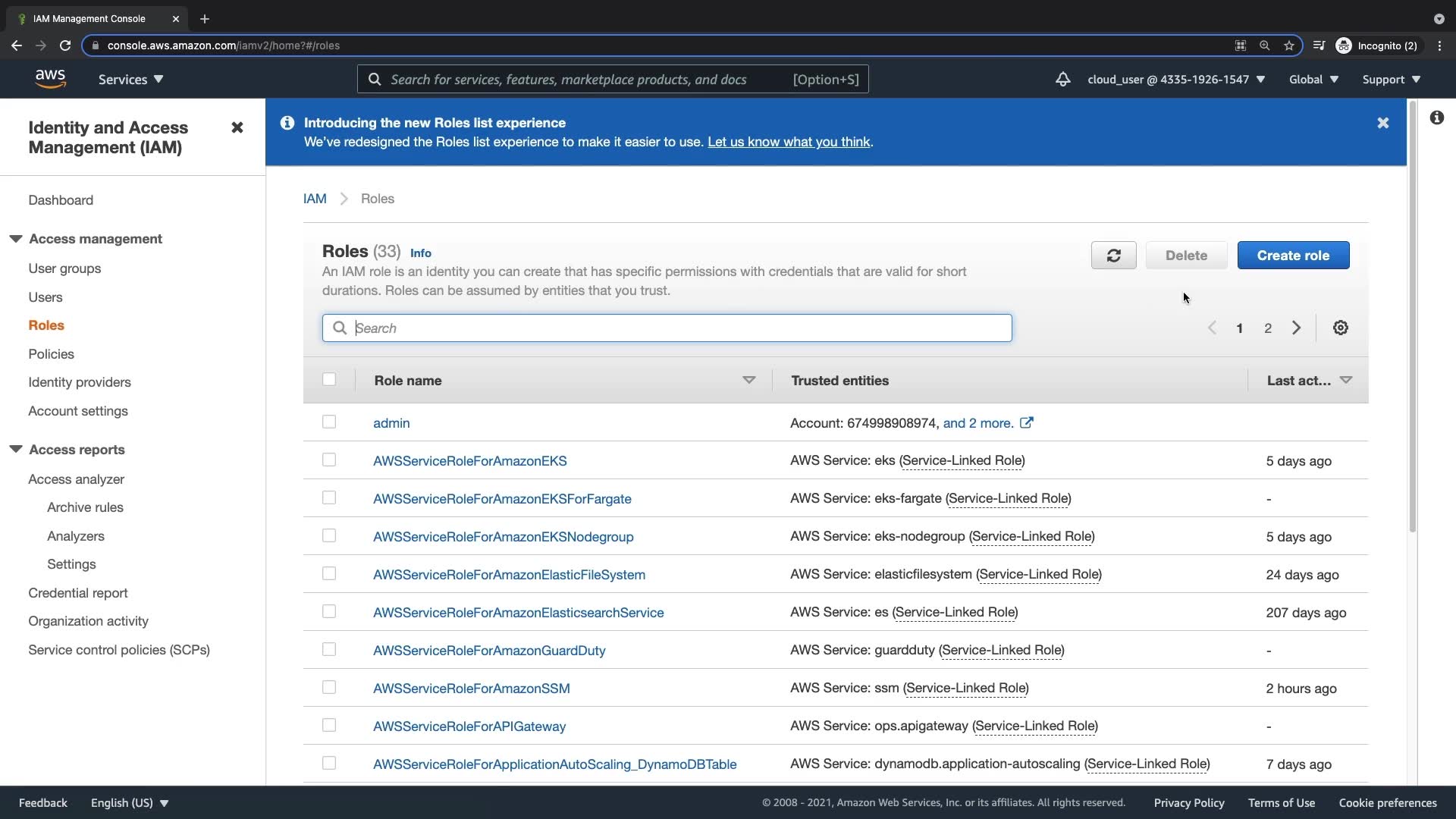Toggle the select-all roles header checkbox
Image resolution: width=1456 pixels, height=819 pixels.
[328, 379]
